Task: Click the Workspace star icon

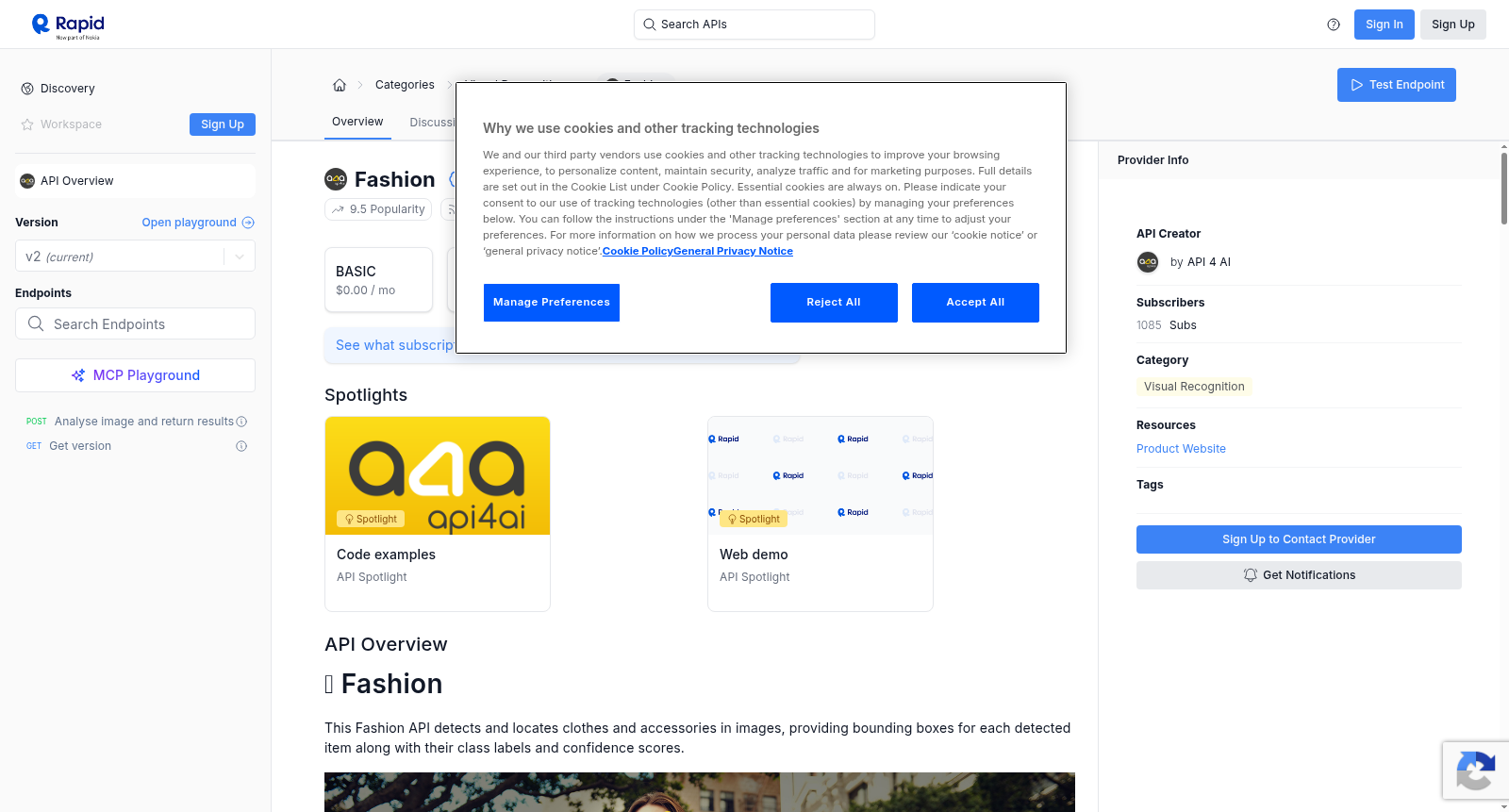Action: coord(27,124)
